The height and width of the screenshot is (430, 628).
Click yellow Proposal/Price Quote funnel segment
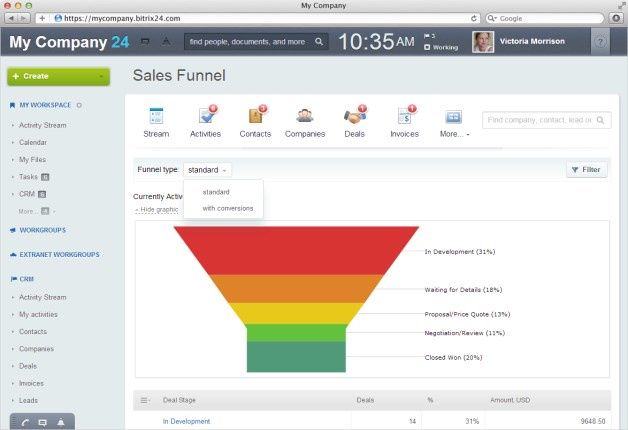(296, 313)
